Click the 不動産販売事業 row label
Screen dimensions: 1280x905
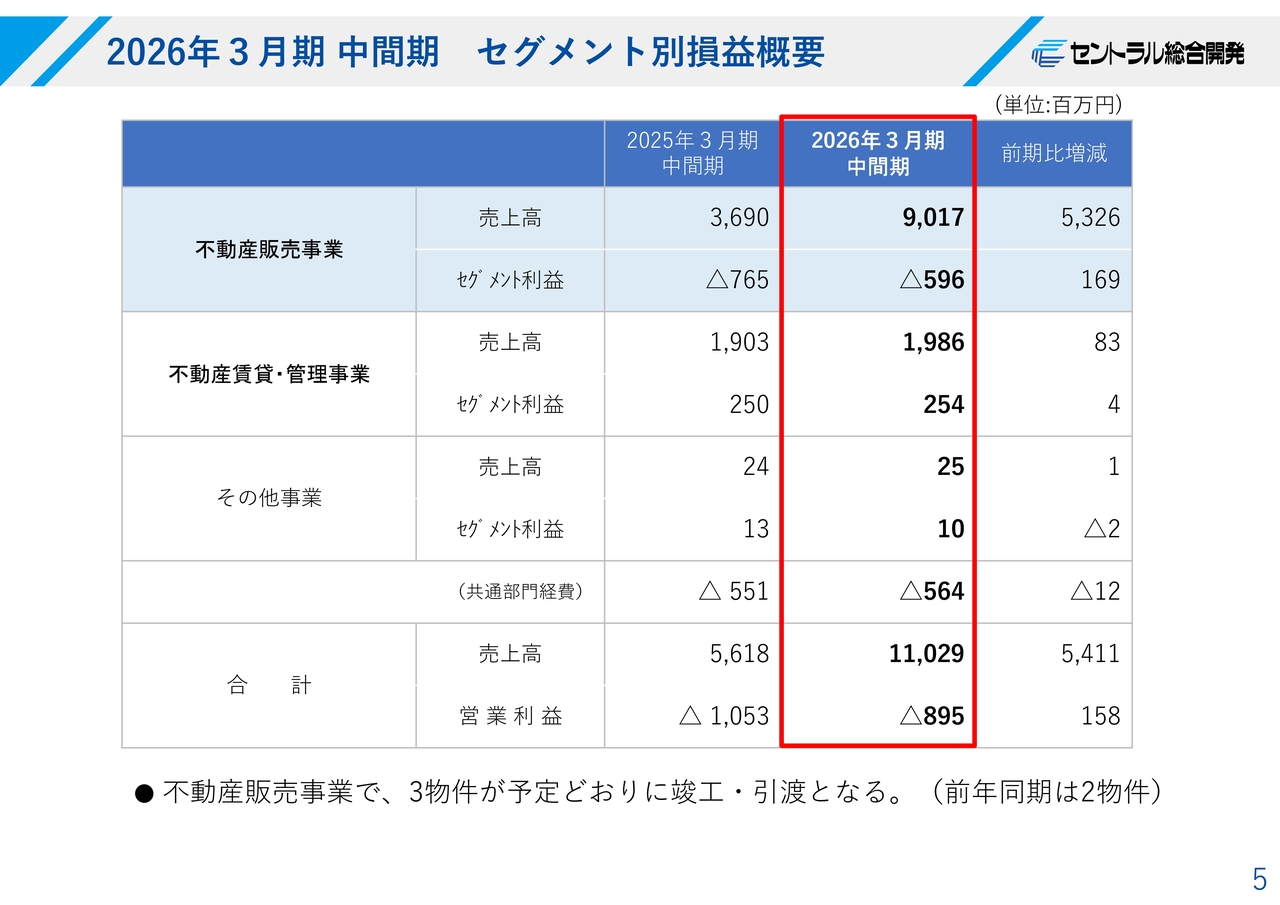[x=269, y=250]
